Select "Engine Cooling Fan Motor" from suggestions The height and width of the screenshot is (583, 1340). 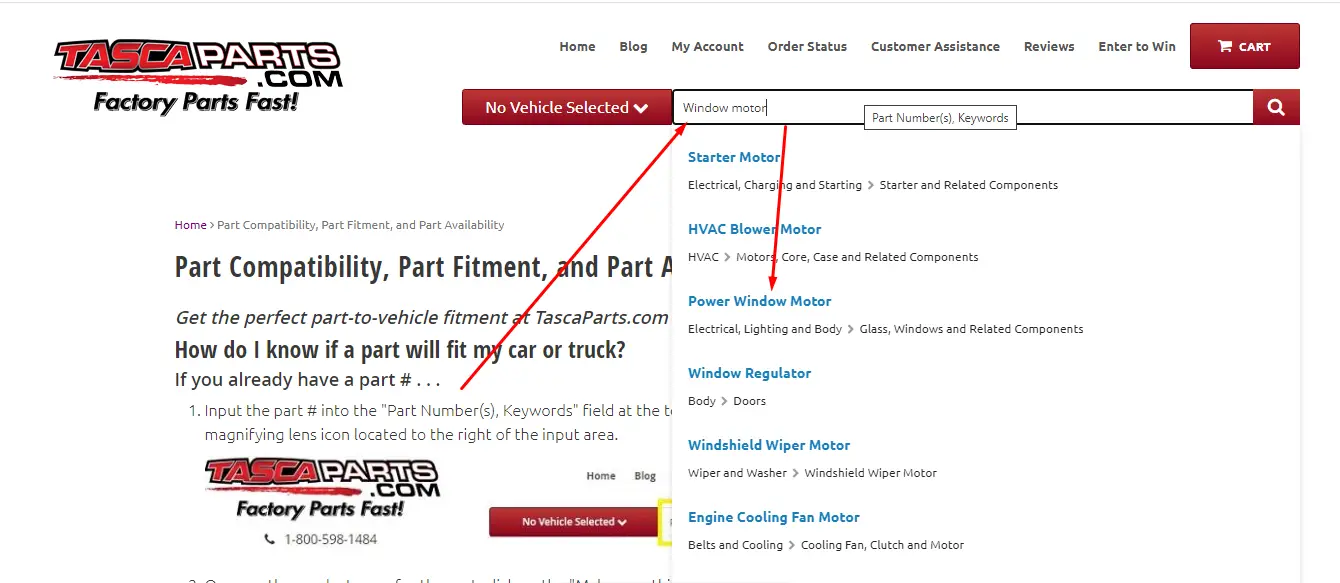773,517
